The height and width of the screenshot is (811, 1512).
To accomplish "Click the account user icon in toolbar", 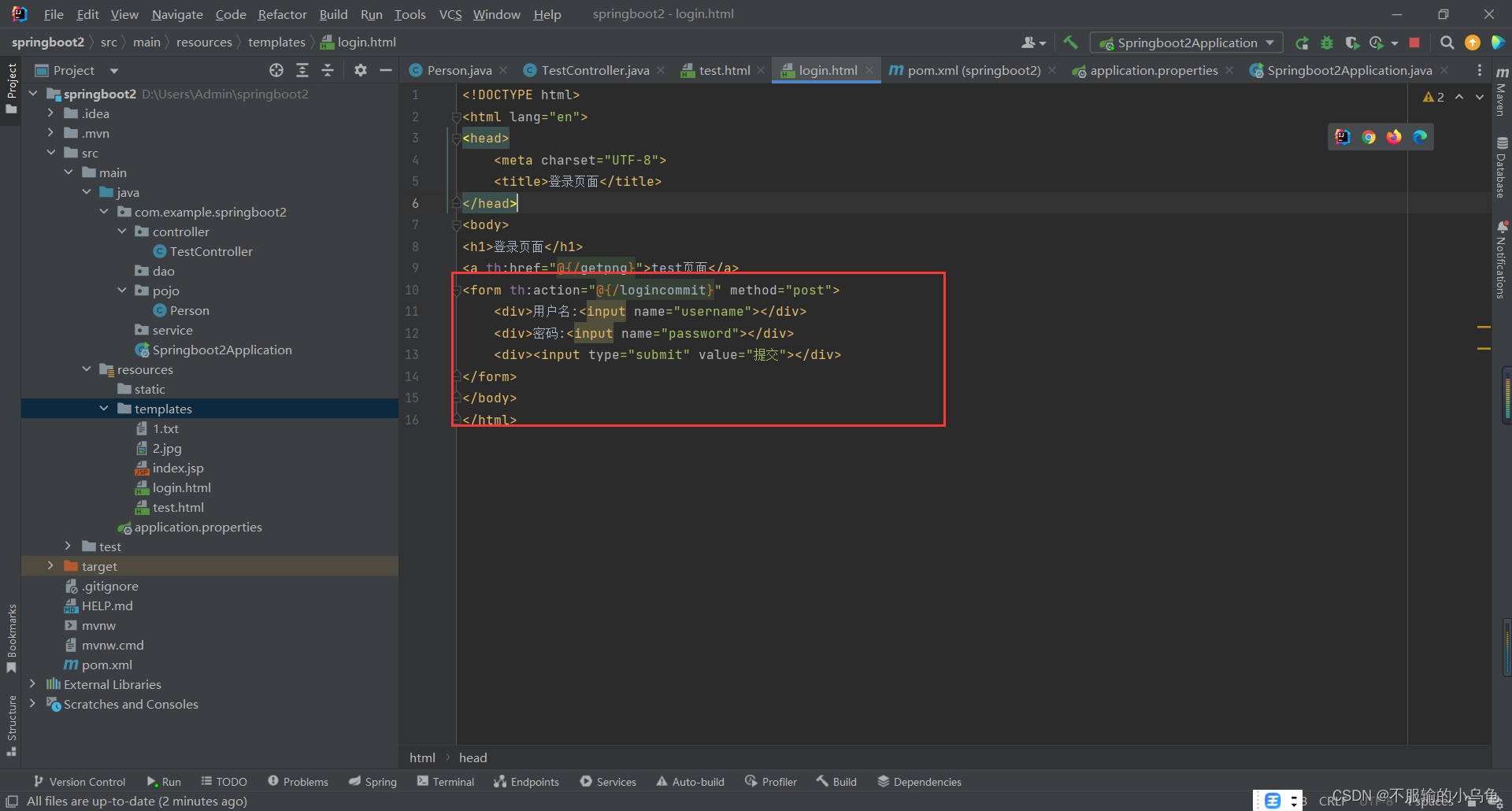I will click(1028, 43).
